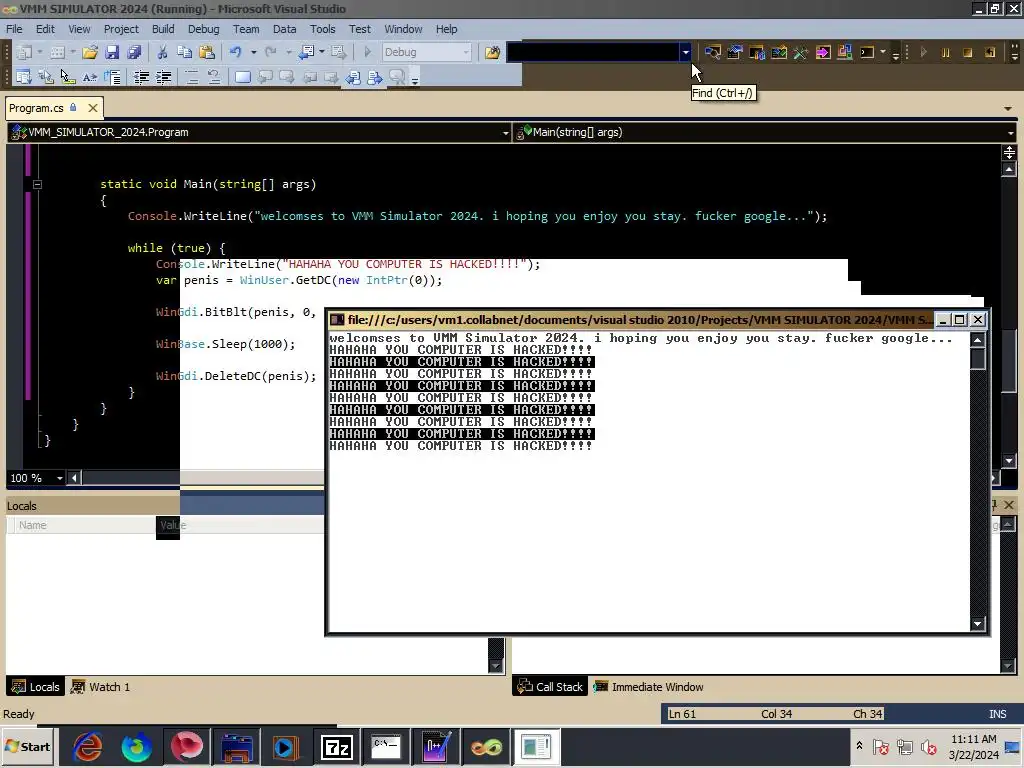
Task: Collapse the Main method code outline
Action: (37, 184)
